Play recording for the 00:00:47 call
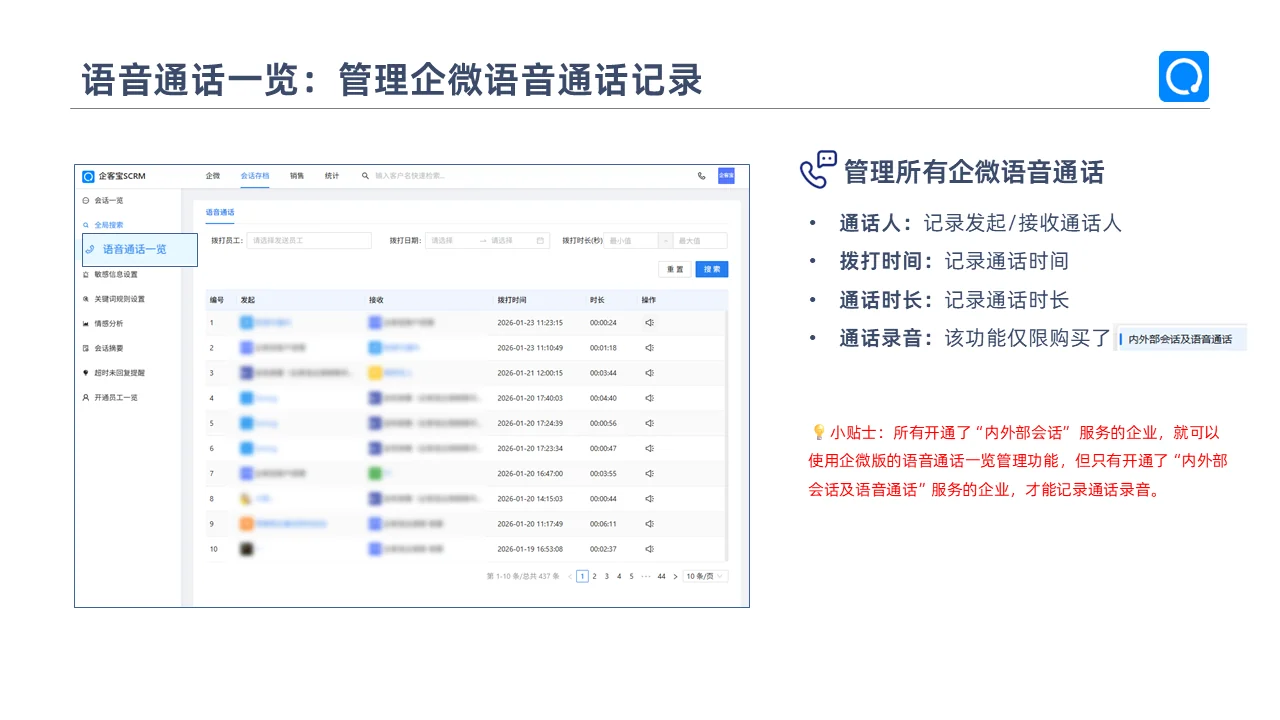This screenshot has height=720, width=1280. point(649,448)
